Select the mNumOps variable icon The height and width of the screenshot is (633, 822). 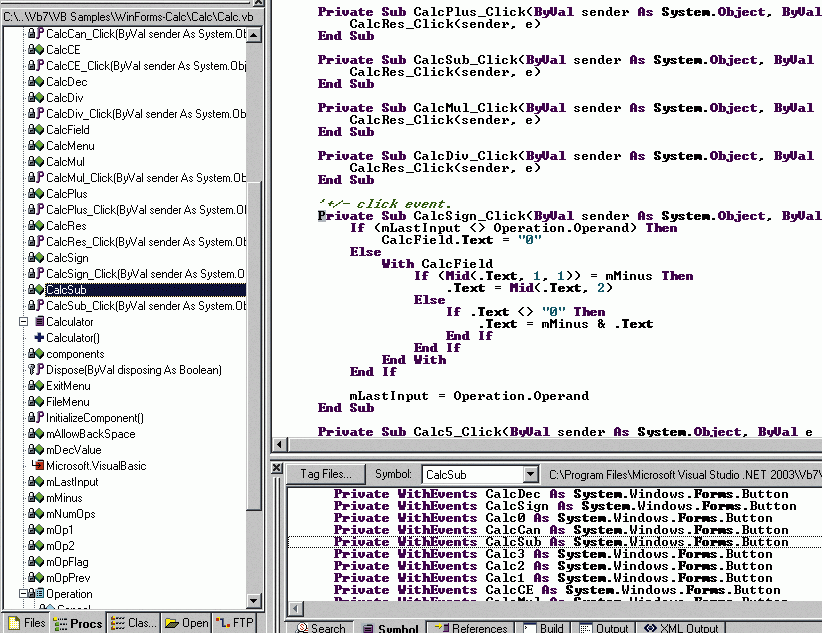click(36, 514)
